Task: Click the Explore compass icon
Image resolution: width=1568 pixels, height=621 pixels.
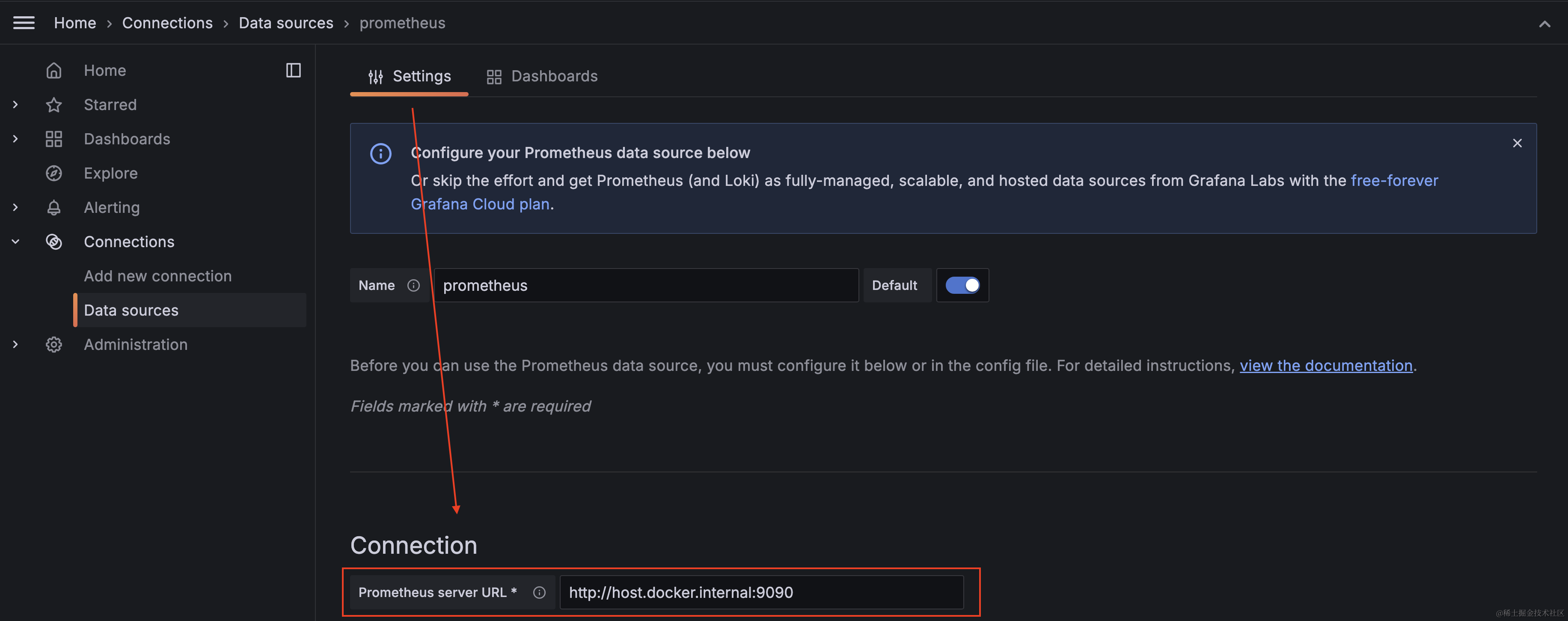Action: click(53, 174)
